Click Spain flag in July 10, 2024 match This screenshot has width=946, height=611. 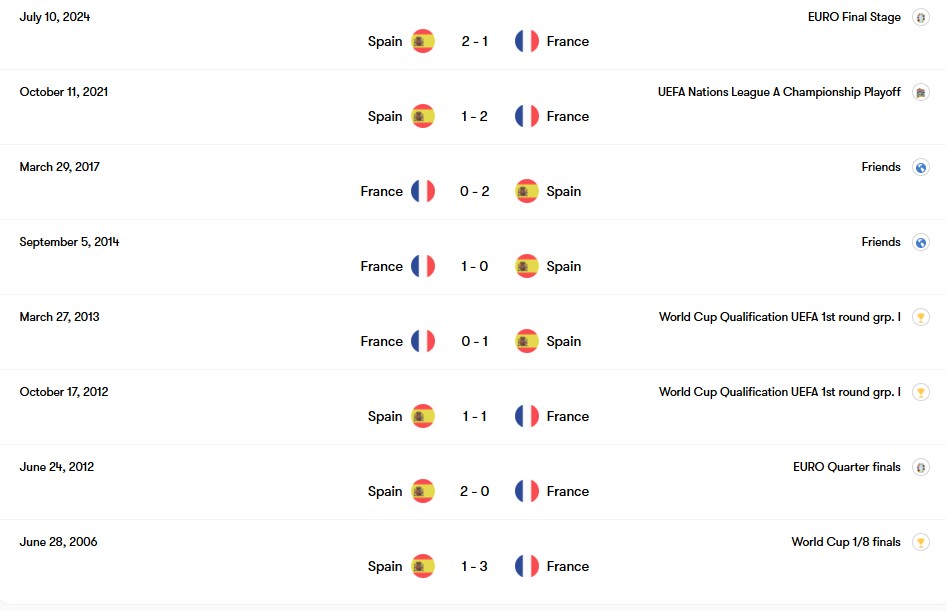(423, 41)
